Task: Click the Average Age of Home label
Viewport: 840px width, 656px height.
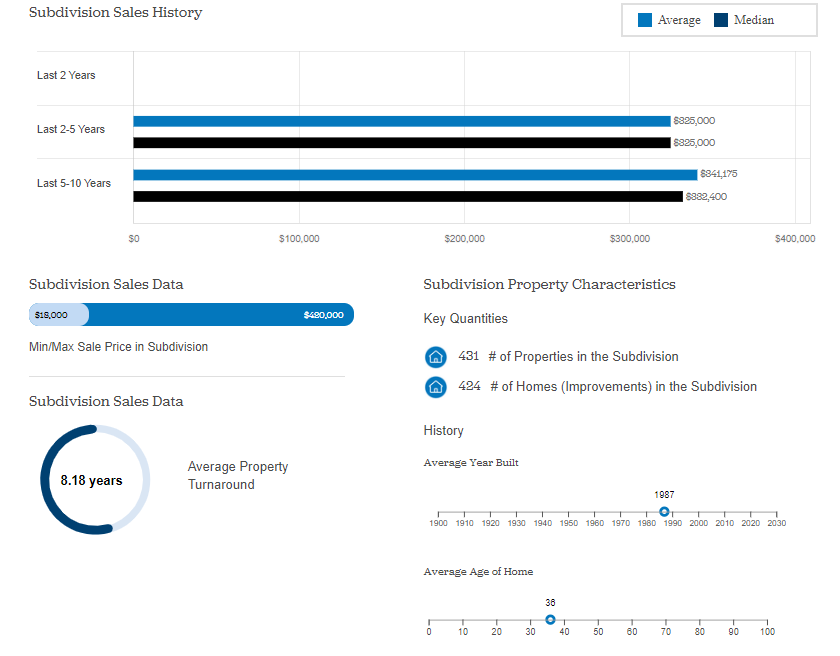Action: pyautogui.click(x=478, y=572)
